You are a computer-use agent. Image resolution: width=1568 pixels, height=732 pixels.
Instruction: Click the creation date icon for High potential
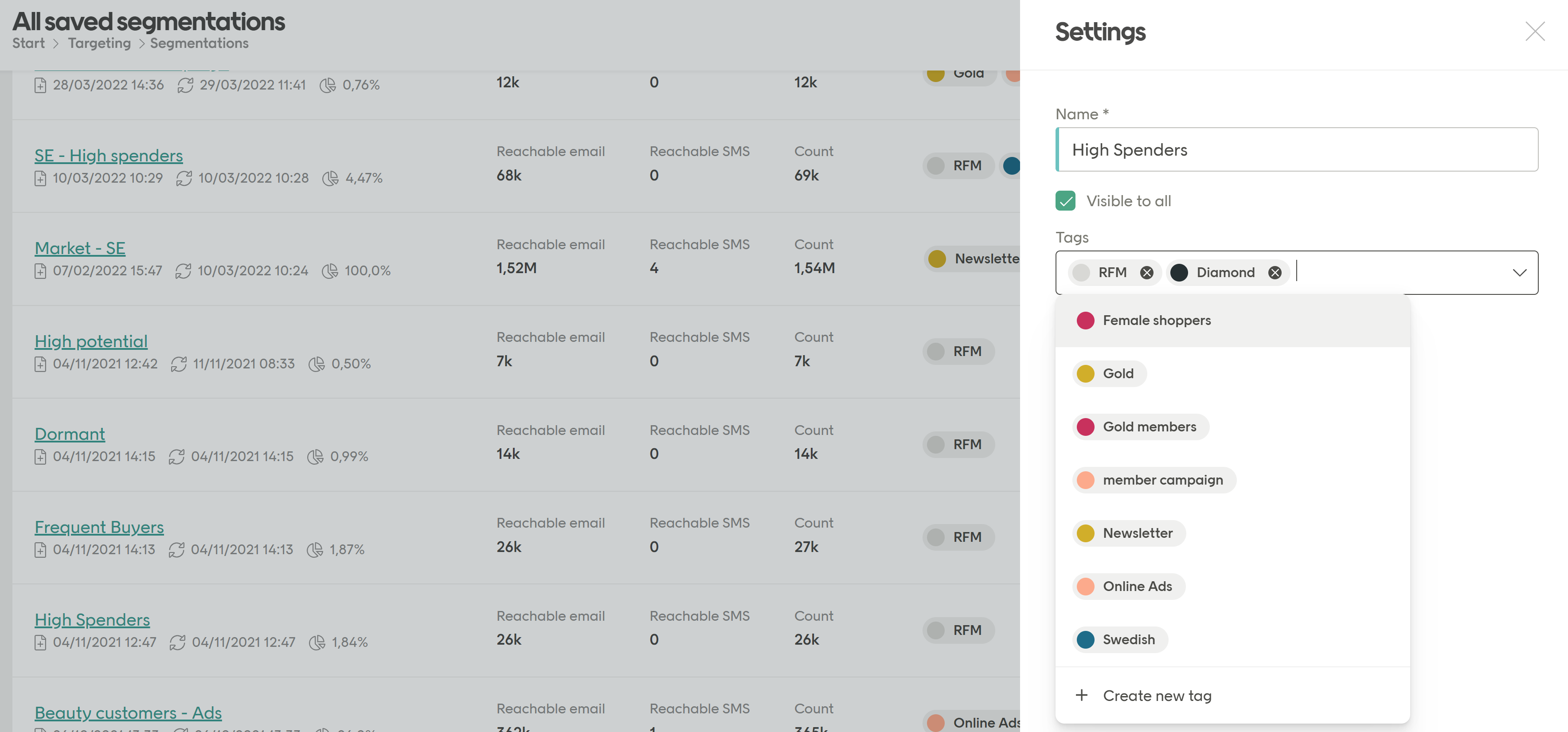40,364
